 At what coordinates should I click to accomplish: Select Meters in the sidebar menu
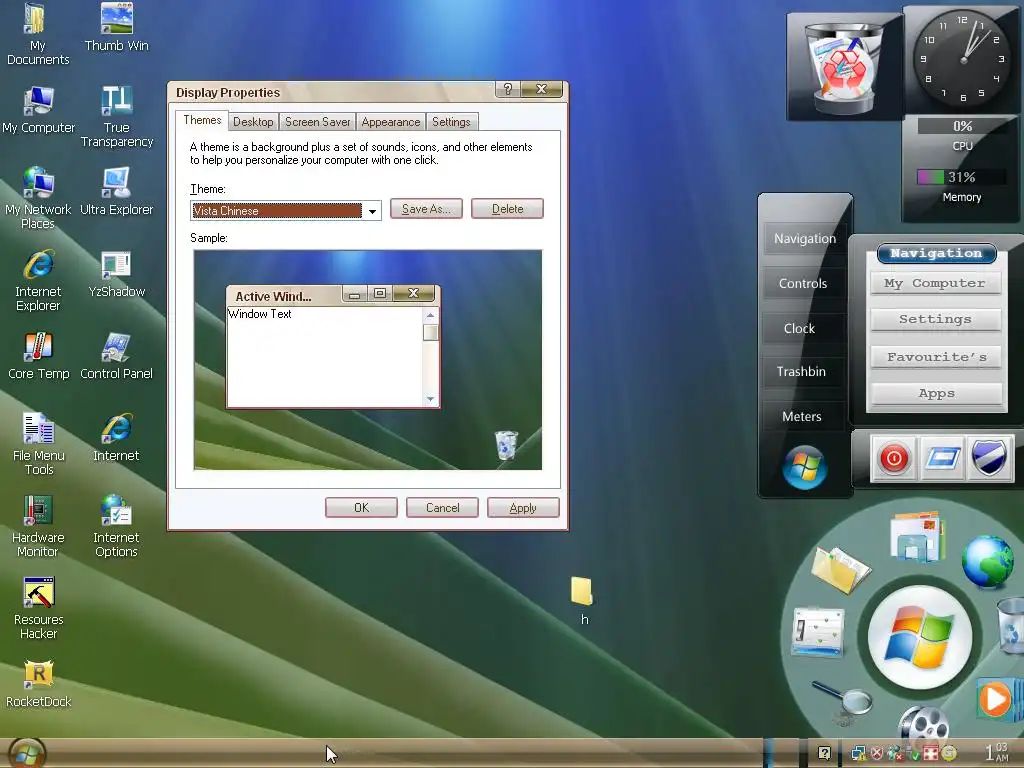[802, 417]
